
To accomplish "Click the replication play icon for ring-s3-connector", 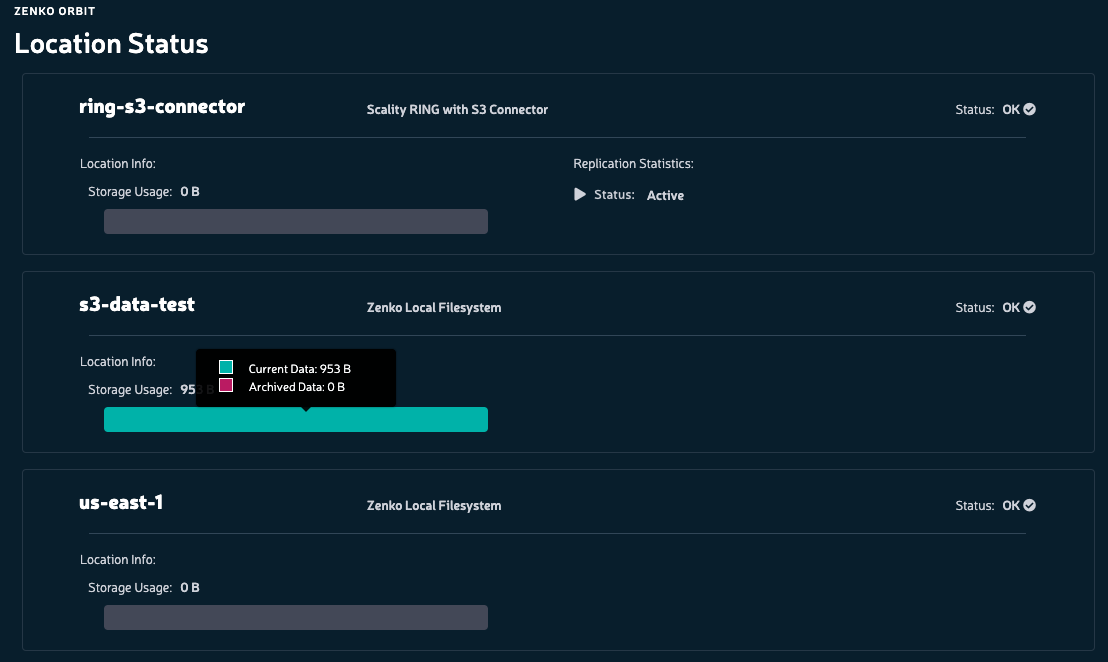I will click(579, 194).
